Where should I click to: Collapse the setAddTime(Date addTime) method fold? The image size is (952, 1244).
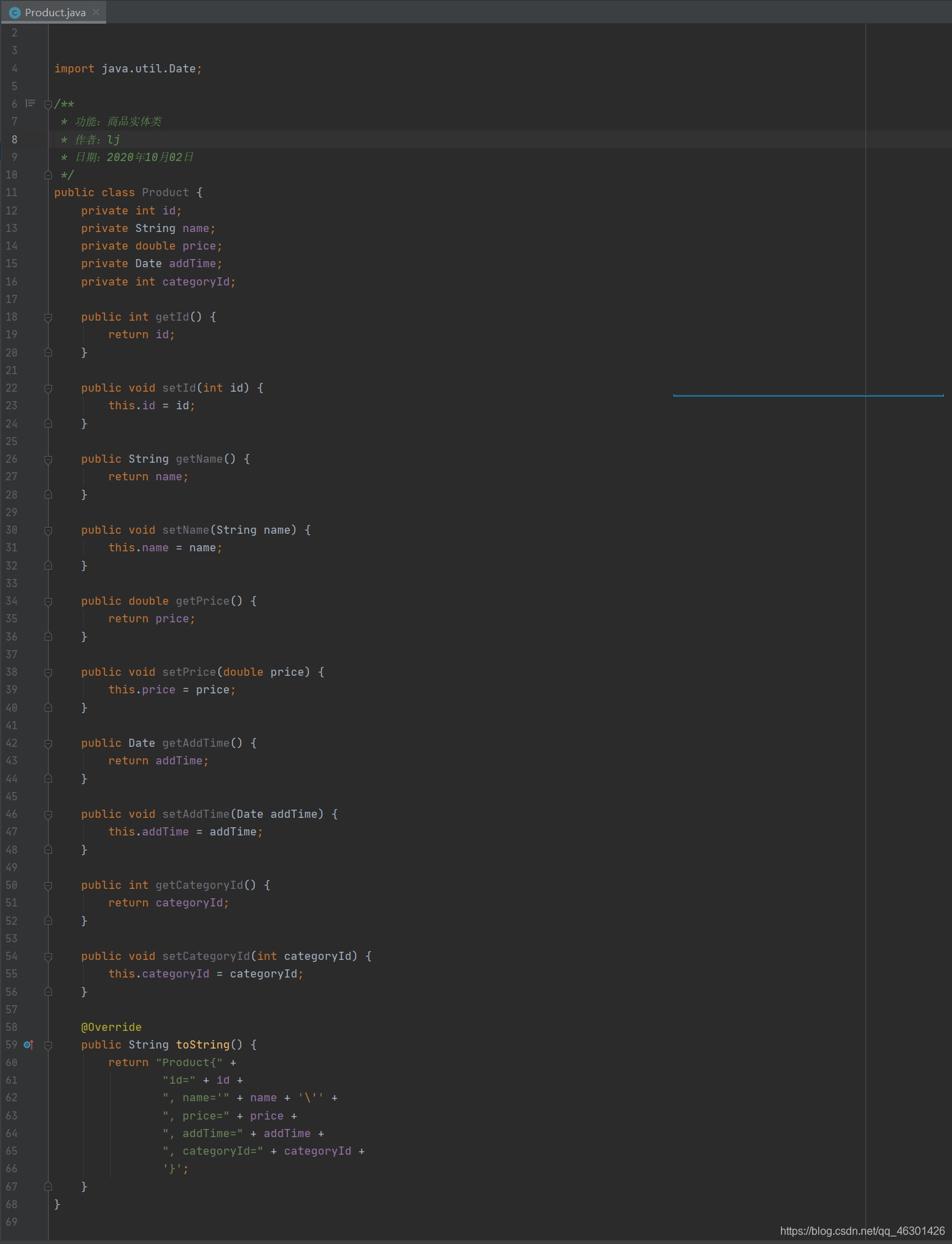tap(48, 814)
